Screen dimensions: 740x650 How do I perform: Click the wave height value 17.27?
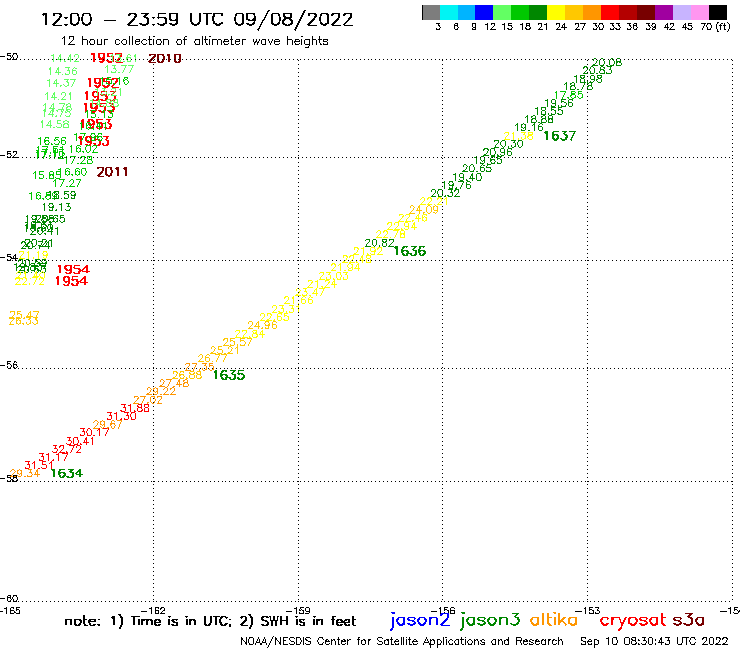(x=67, y=183)
